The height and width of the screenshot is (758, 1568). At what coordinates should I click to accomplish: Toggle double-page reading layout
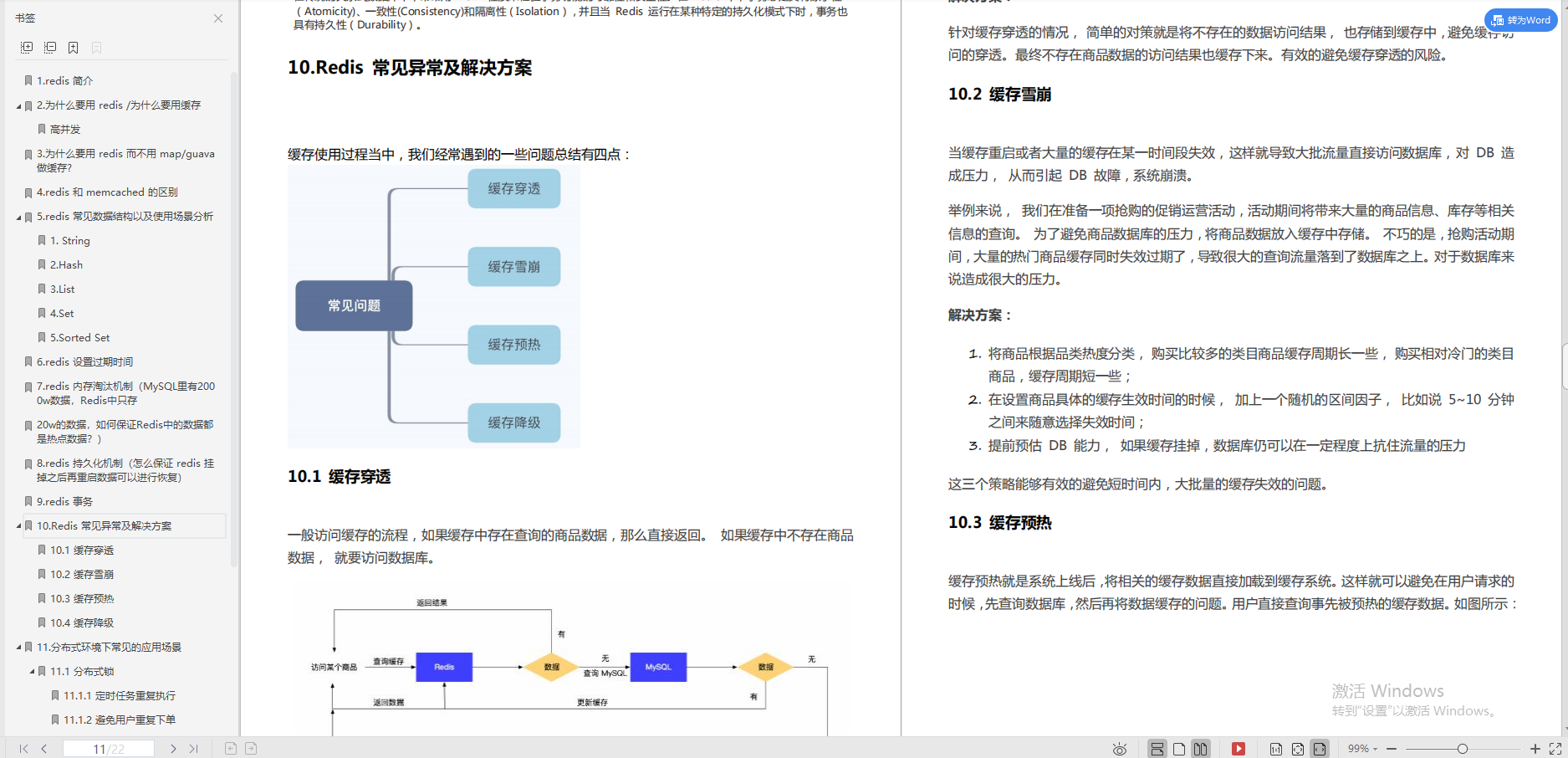[1200, 749]
